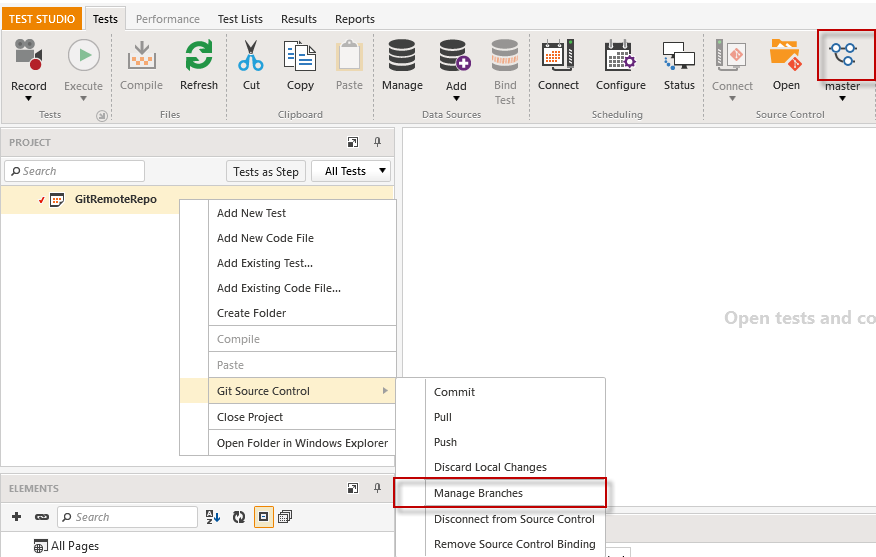Expand the Git Source Control submenu arrow
The width and height of the screenshot is (876, 557).
coord(385,391)
